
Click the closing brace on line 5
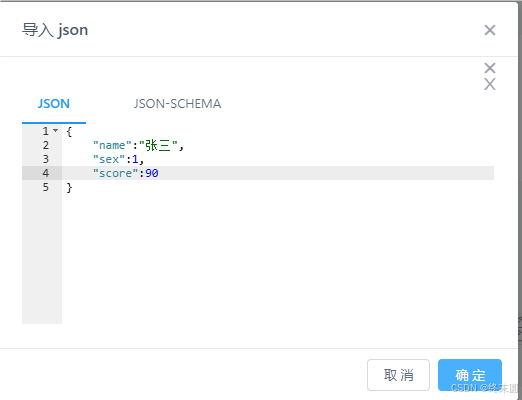pyautogui.click(x=69, y=187)
